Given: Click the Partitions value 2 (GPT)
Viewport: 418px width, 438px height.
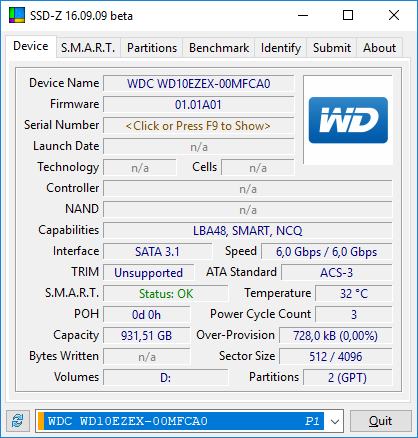Looking at the screenshot, I should point(348,378).
